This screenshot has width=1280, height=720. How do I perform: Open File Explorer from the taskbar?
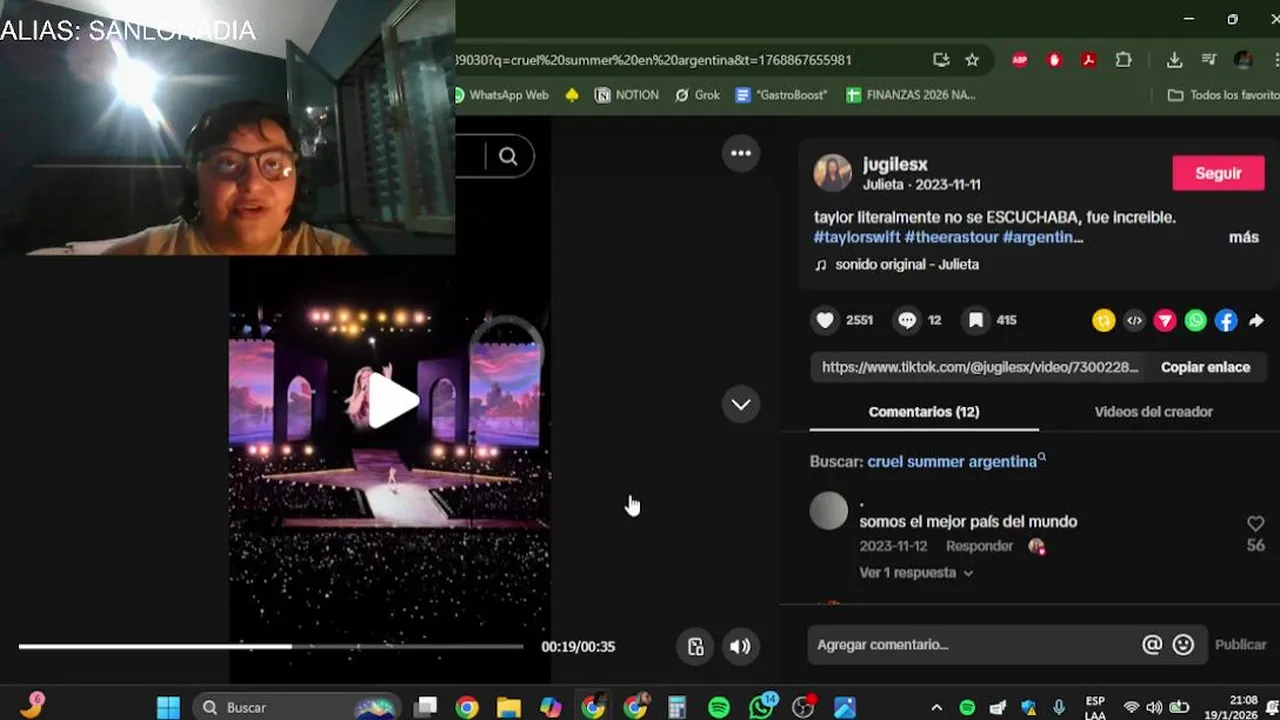(x=509, y=707)
